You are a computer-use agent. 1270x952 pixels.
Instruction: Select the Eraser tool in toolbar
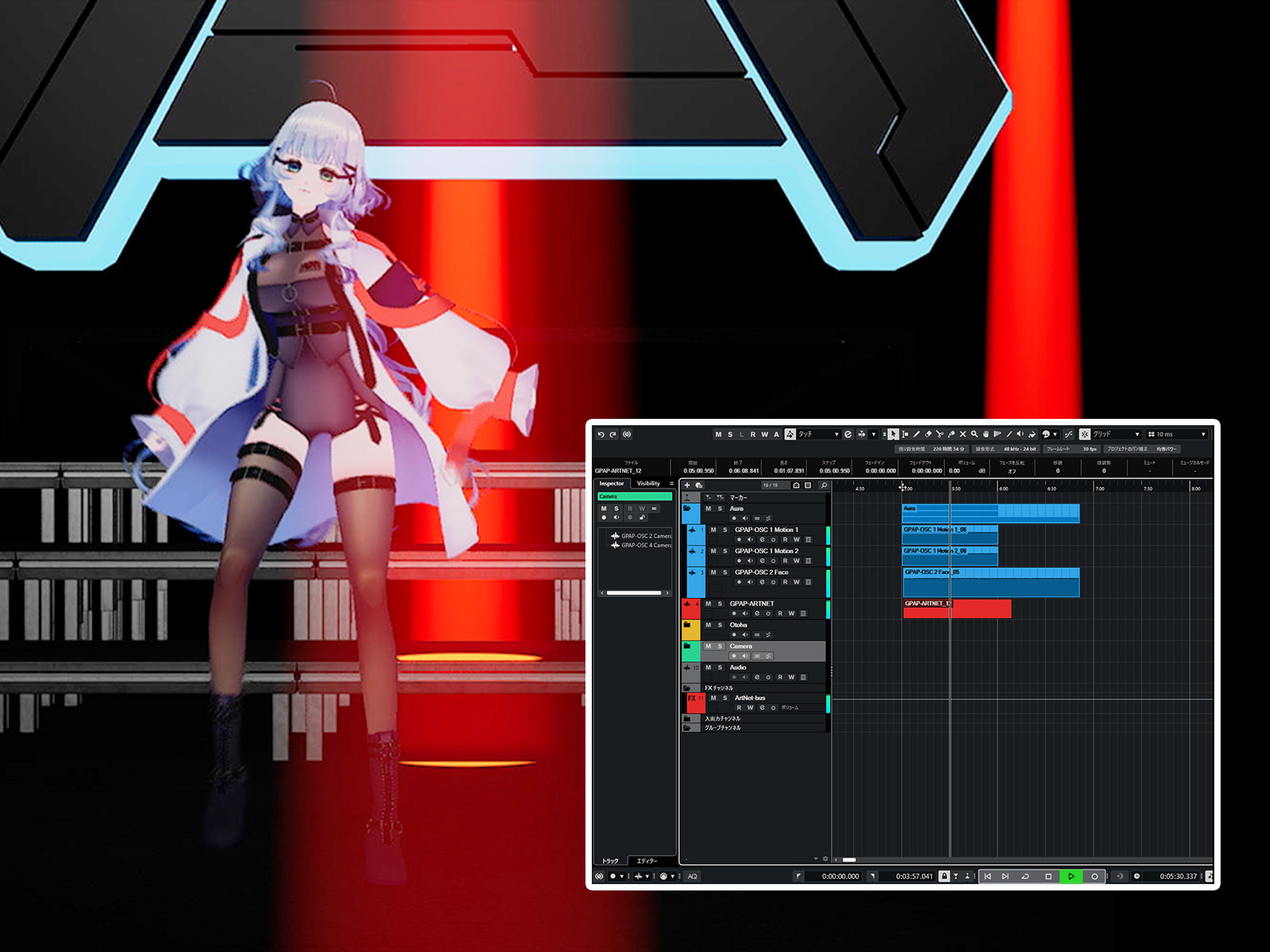[928, 434]
